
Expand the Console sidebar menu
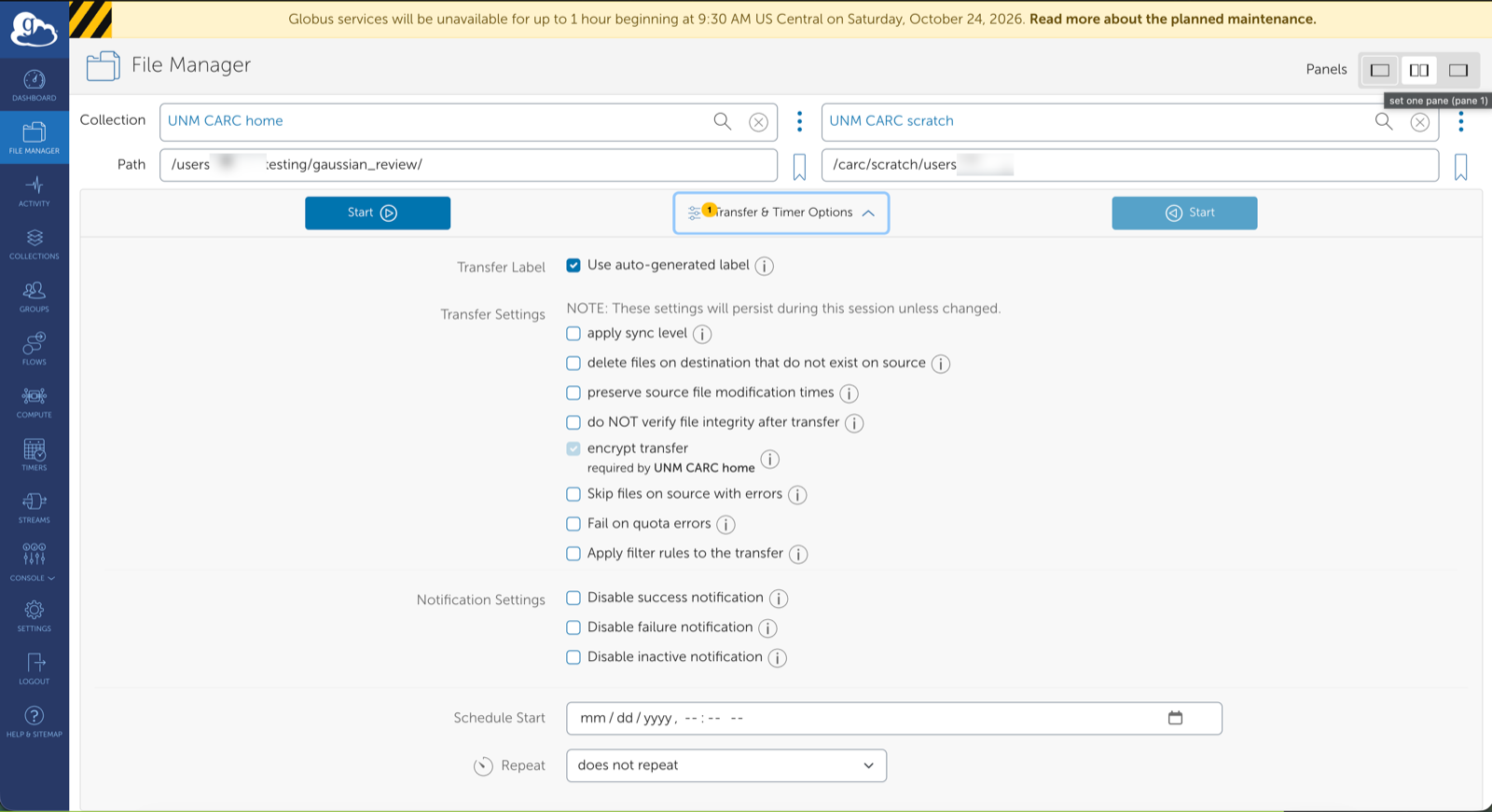[x=34, y=562]
